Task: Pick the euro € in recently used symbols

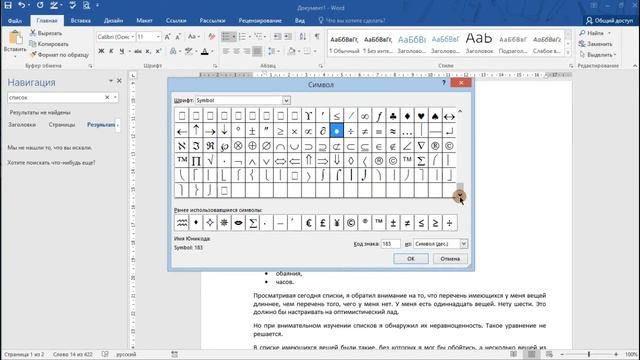Action: click(x=309, y=223)
